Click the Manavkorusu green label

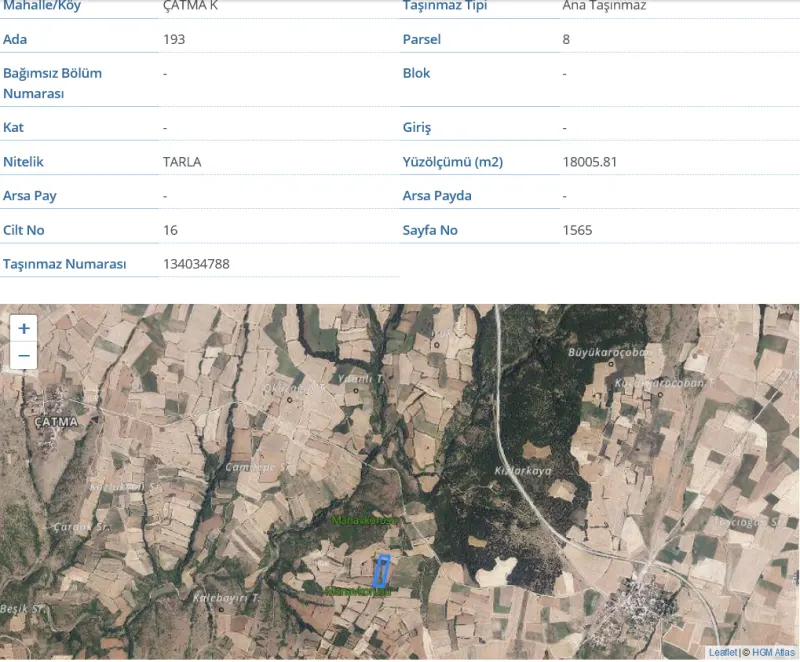(364, 520)
